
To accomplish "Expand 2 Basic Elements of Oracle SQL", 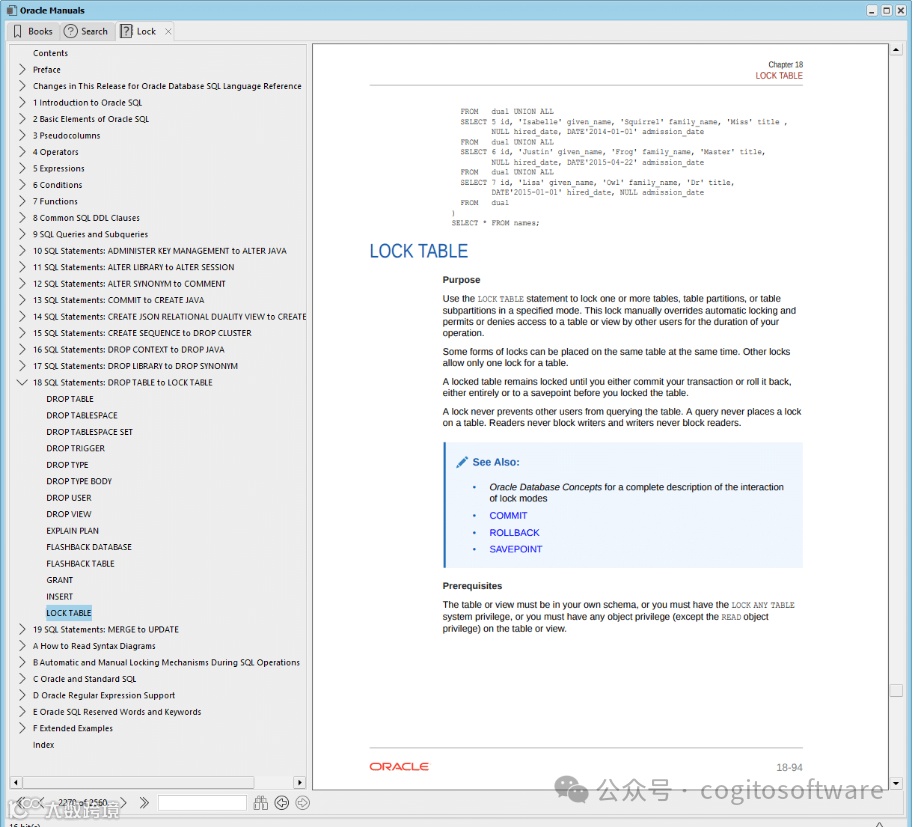I will 22,119.
